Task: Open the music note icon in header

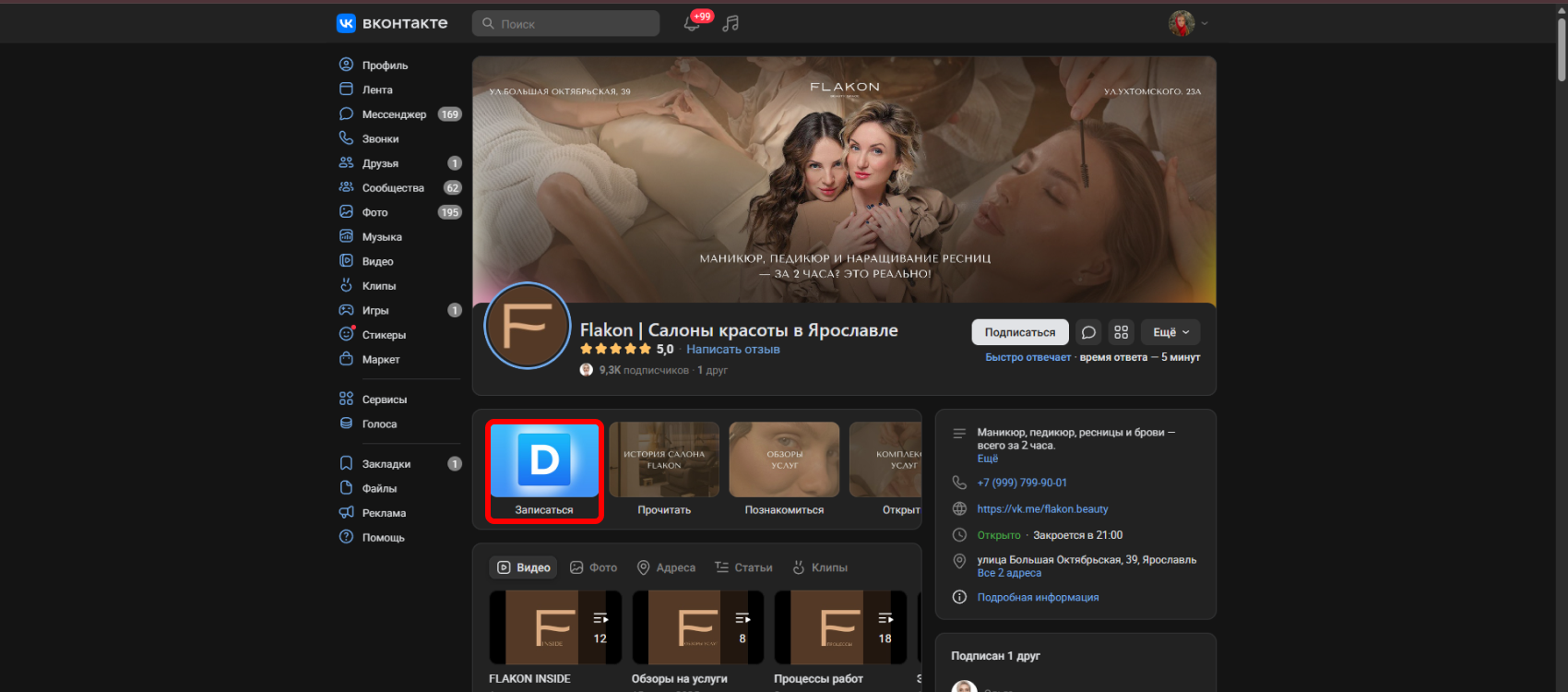Action: pos(731,24)
